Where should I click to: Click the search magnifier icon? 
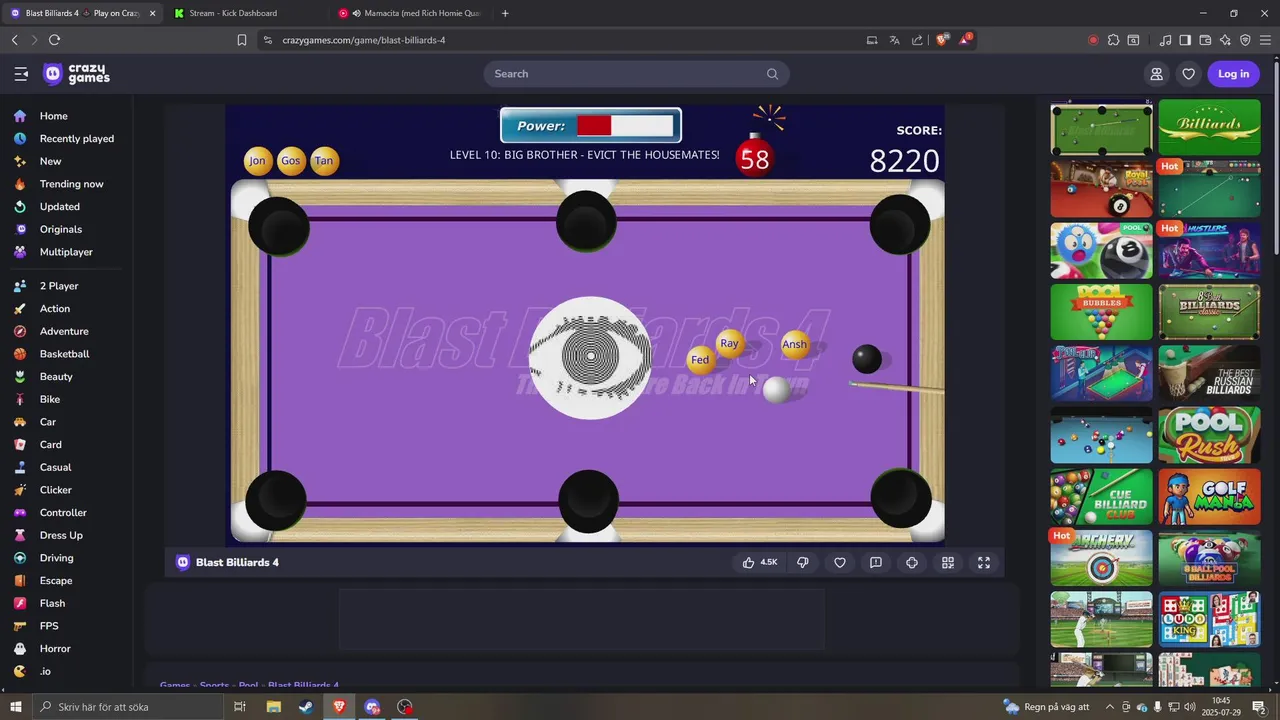tap(772, 74)
